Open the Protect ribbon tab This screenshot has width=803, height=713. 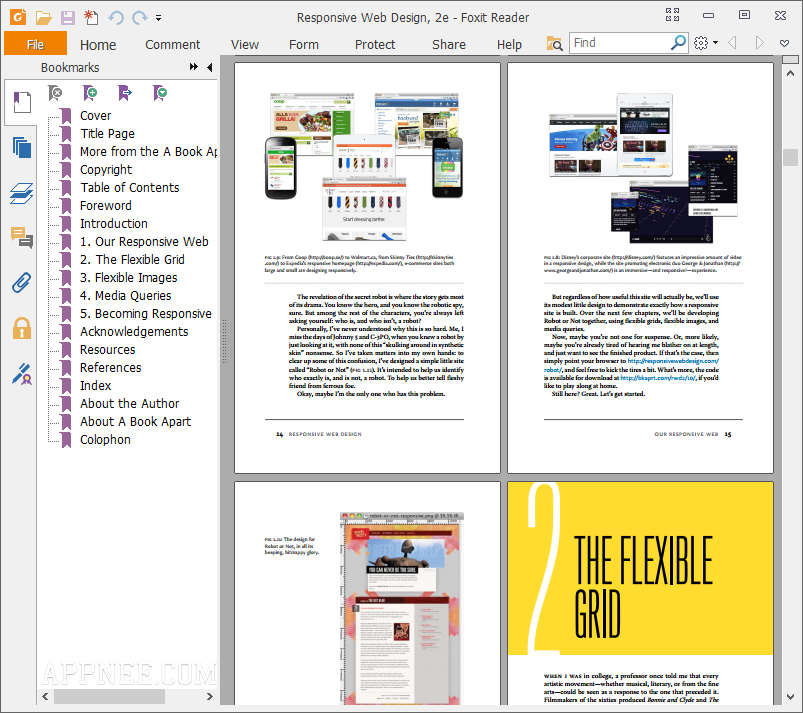(375, 45)
